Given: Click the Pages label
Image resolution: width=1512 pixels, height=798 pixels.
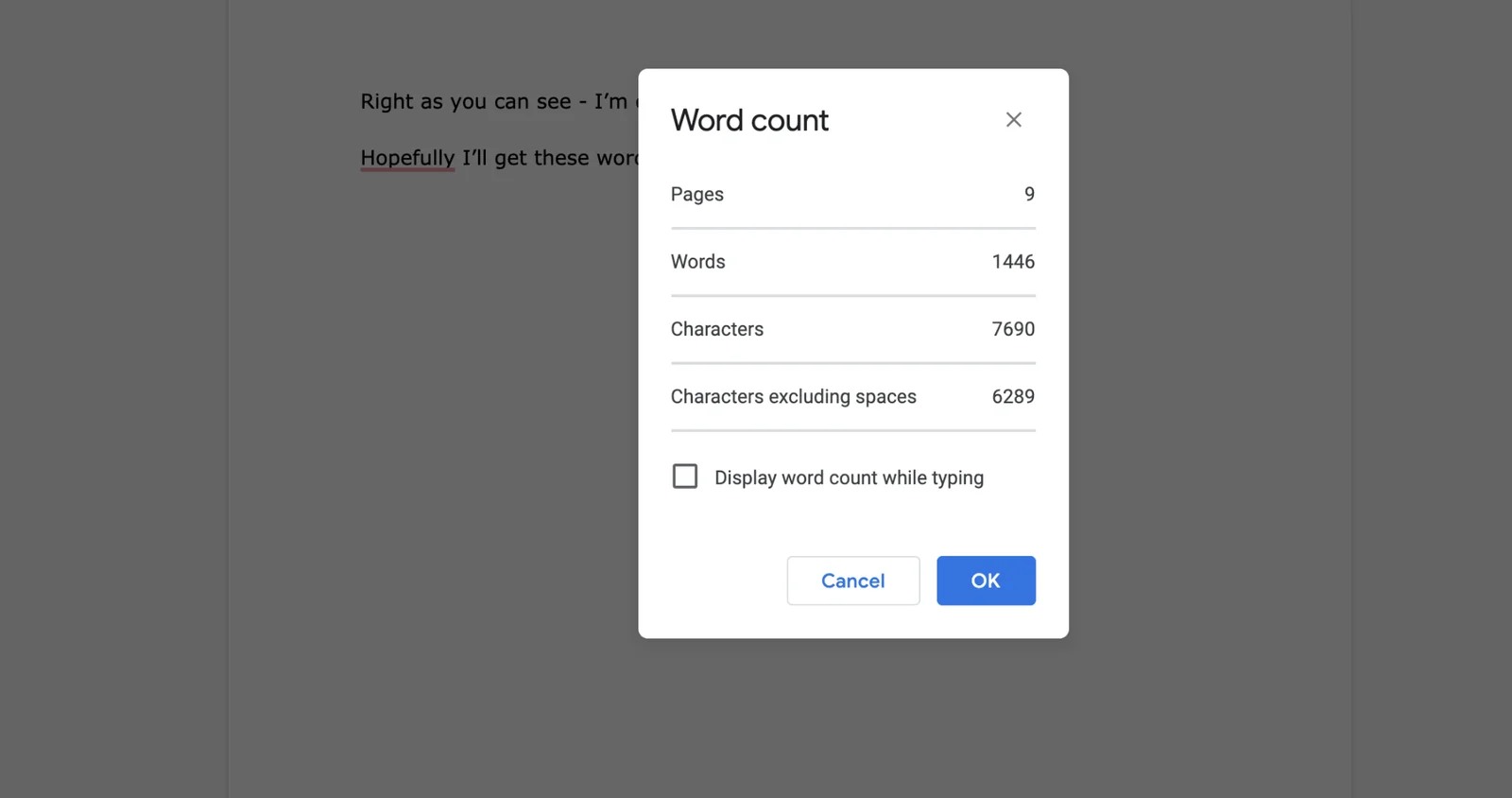Looking at the screenshot, I should click(x=697, y=195).
